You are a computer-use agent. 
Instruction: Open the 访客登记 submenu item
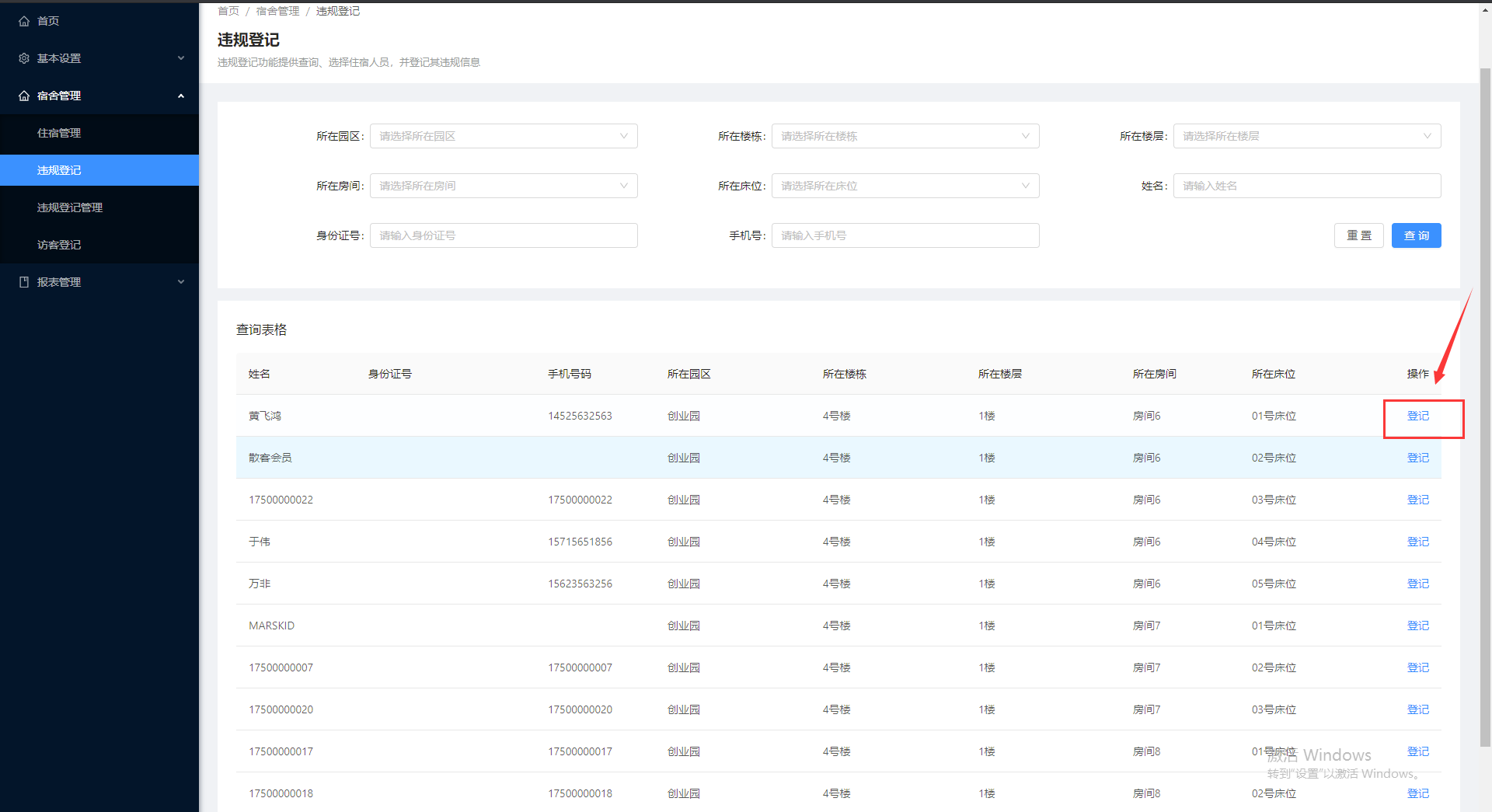coord(99,245)
